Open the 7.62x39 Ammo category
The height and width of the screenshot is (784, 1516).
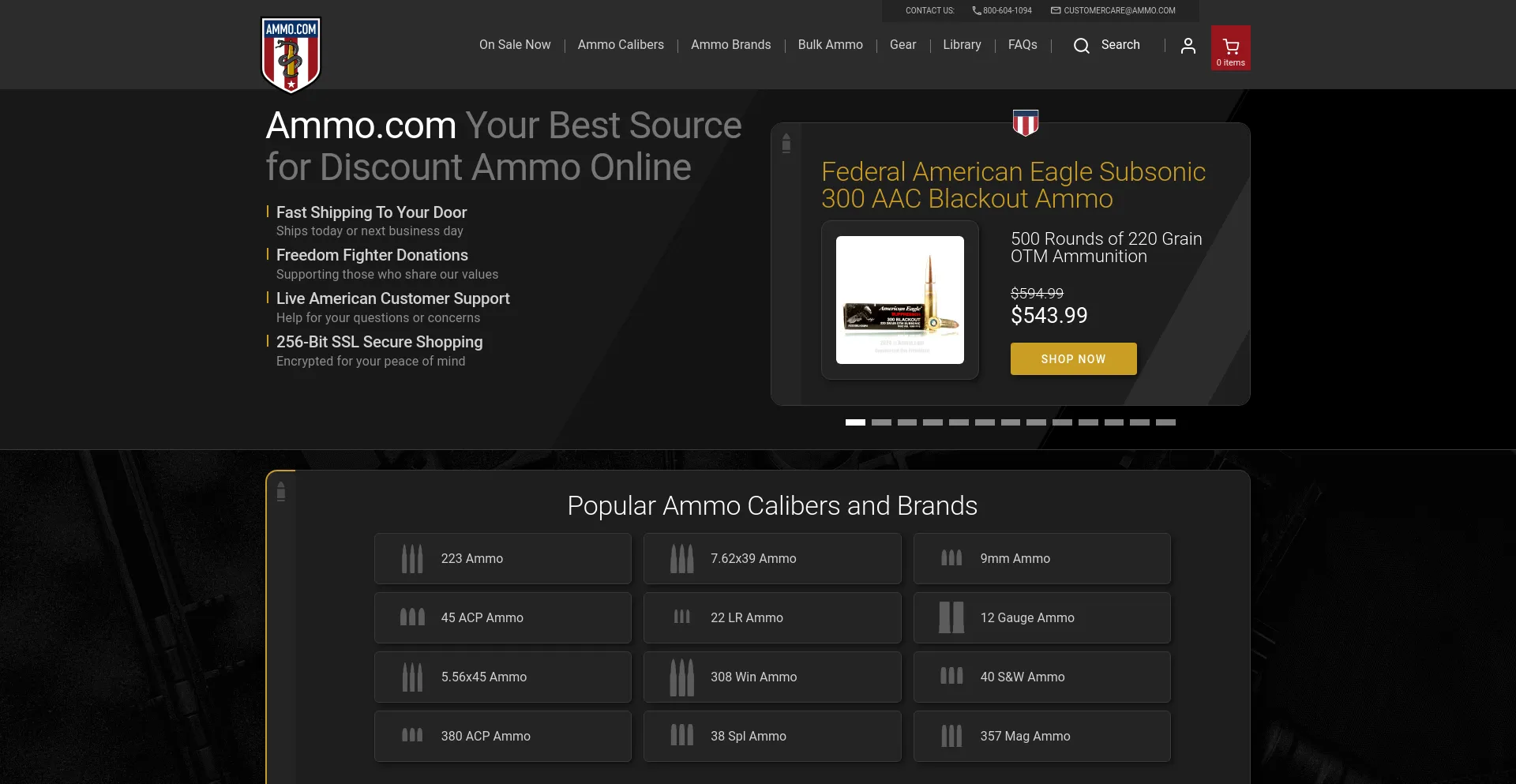point(772,558)
